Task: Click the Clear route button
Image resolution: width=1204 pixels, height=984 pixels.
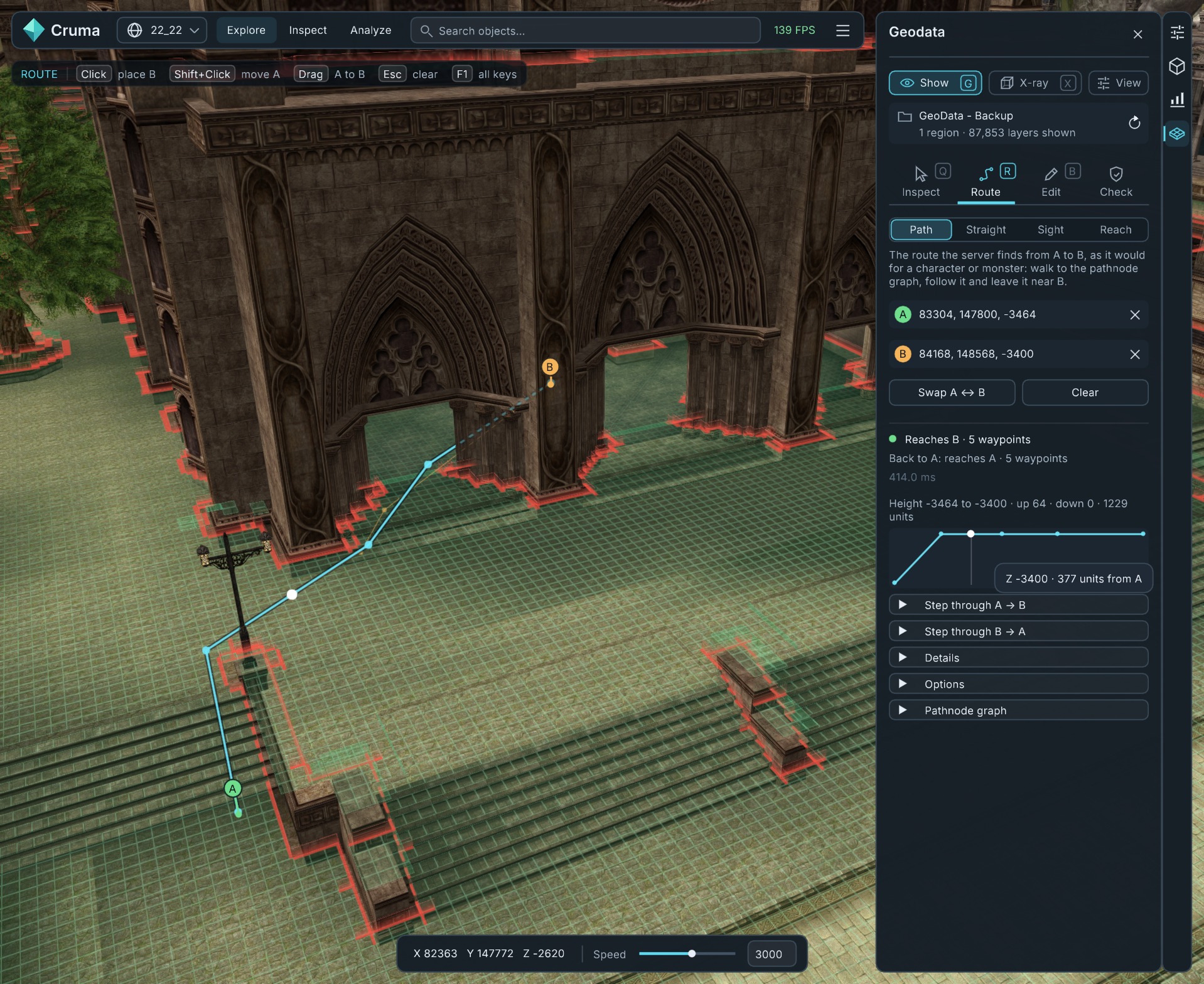Action: click(1085, 393)
